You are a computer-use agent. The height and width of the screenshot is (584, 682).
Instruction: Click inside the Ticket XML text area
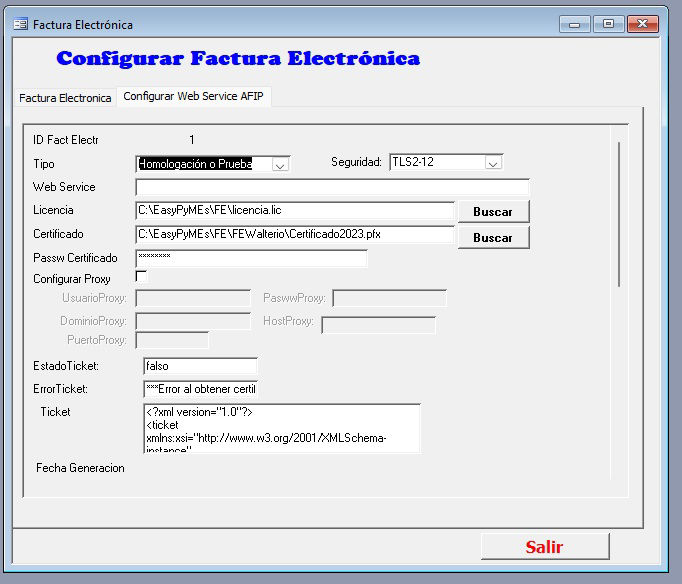[x=281, y=428]
